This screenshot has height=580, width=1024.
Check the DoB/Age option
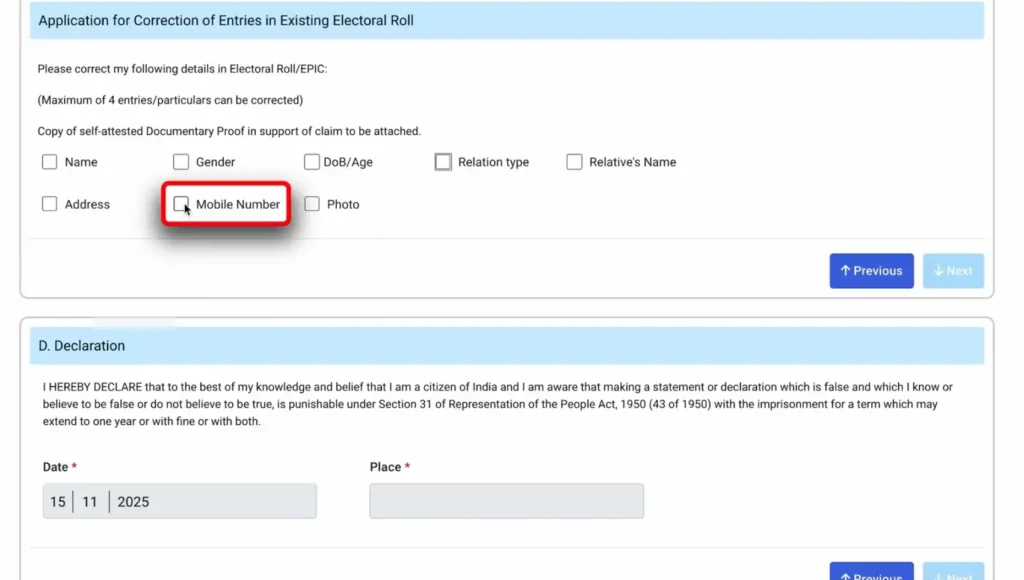tap(312, 162)
